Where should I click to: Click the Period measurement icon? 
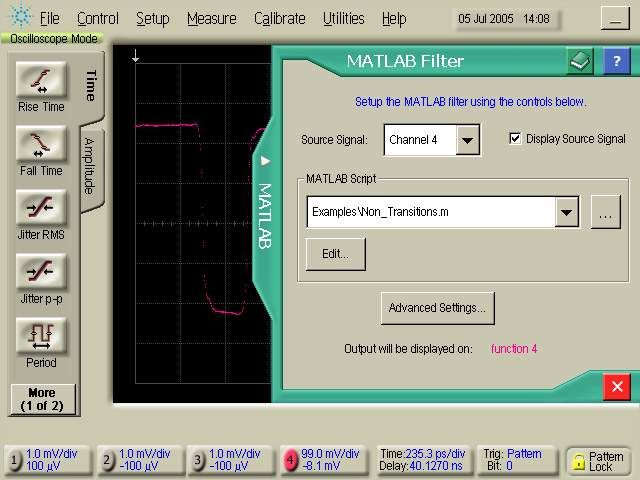coord(41,335)
